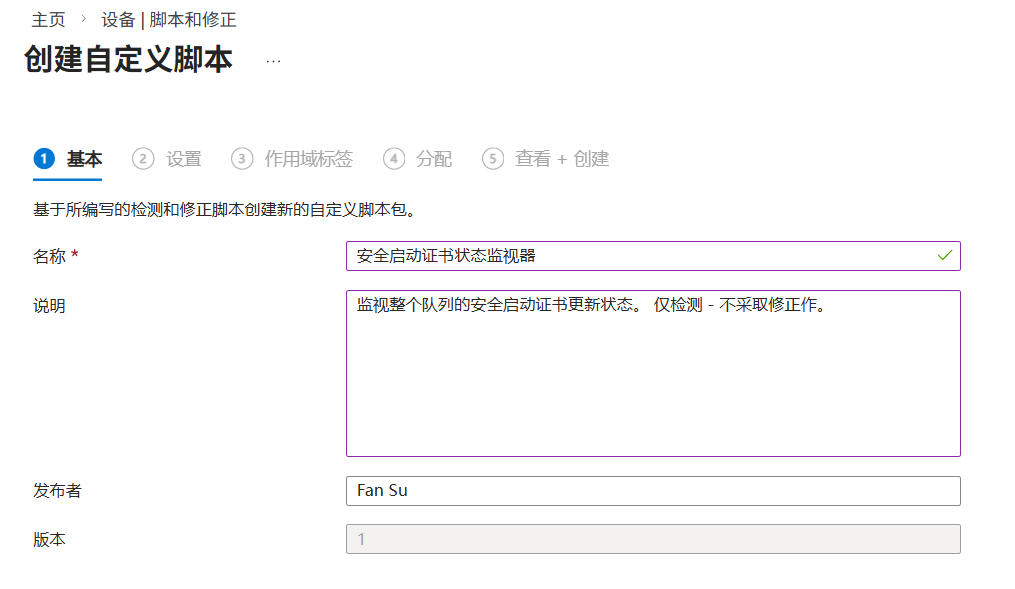
Task: Click the 发布者 field containing Fan Su
Action: pos(652,491)
